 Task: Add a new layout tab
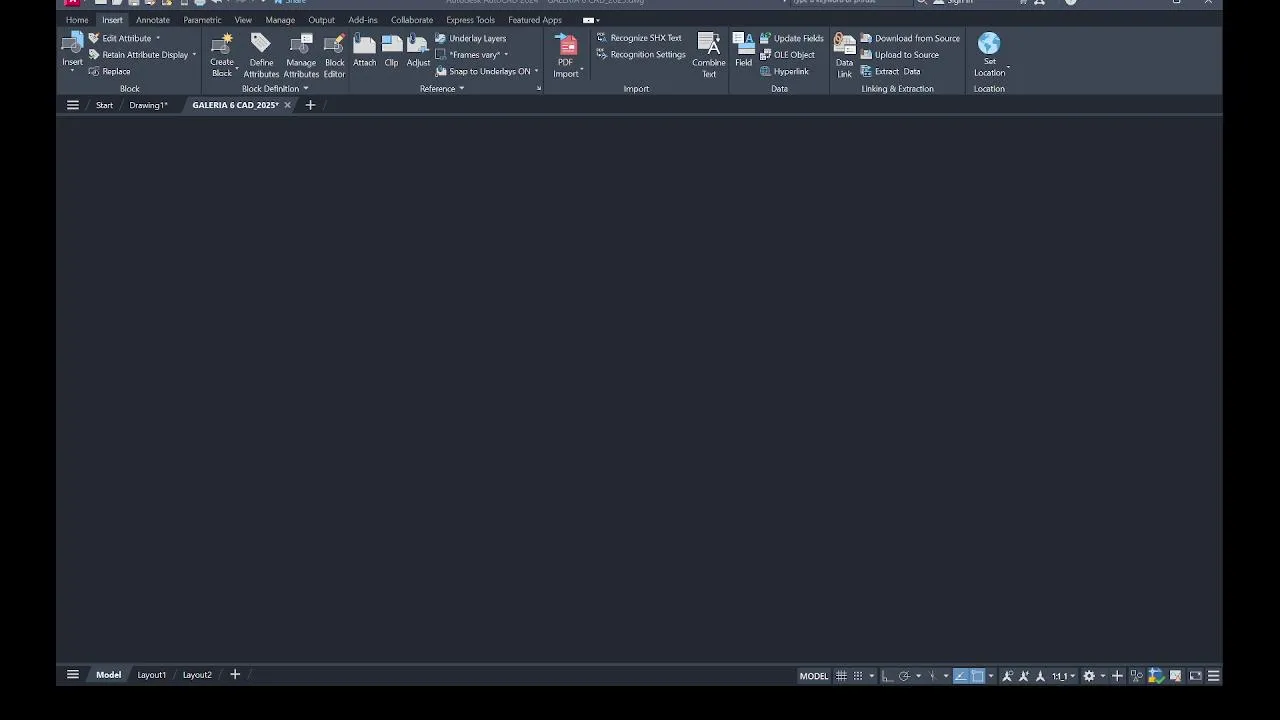tap(235, 675)
